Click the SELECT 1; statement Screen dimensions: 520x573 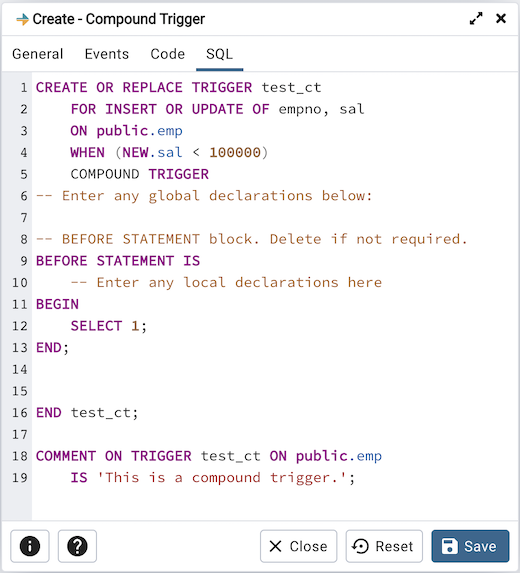click(109, 326)
